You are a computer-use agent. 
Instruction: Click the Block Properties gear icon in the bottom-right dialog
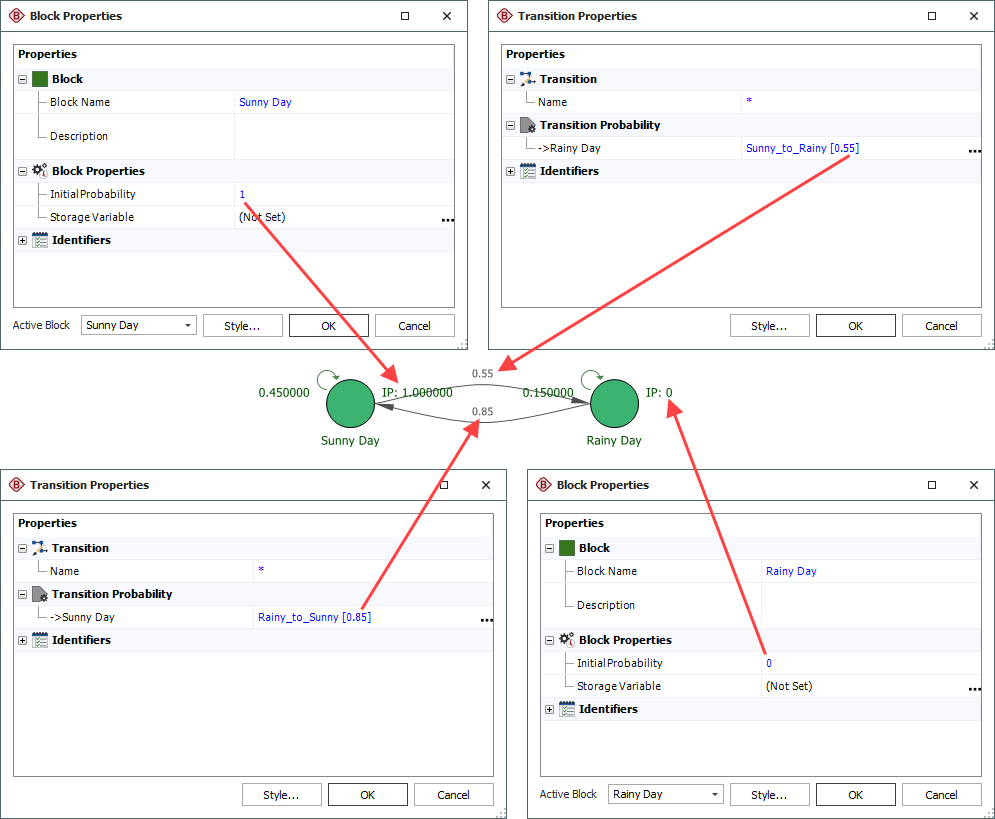[567, 640]
